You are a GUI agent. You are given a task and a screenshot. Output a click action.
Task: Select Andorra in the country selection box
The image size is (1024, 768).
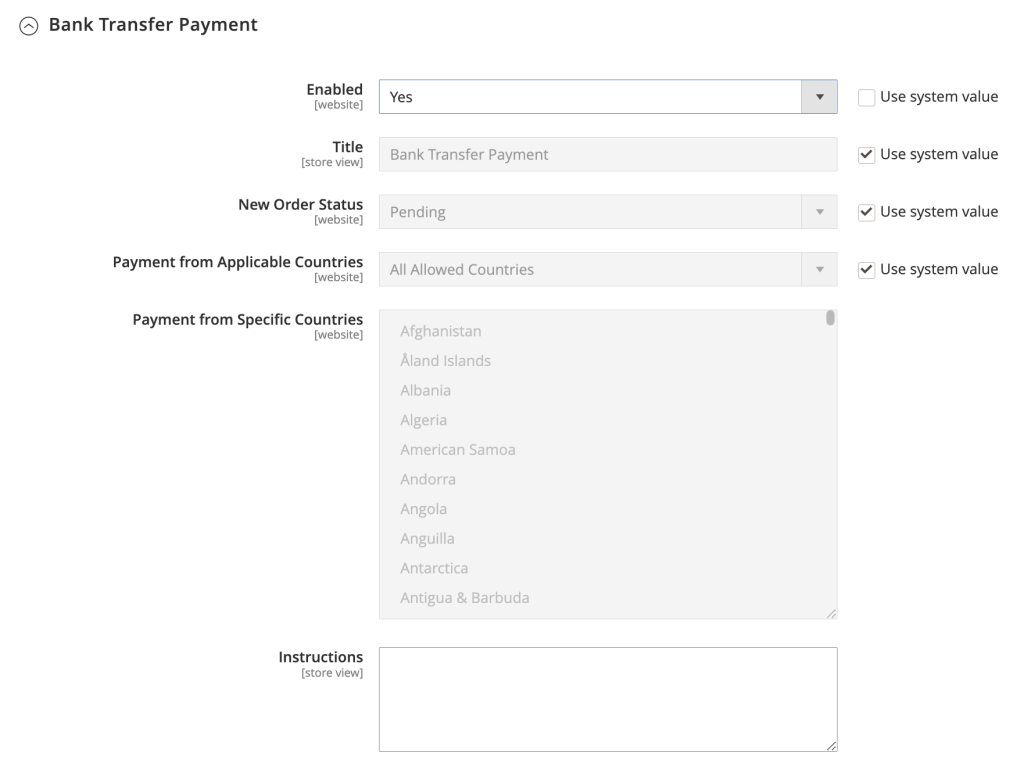click(429, 479)
